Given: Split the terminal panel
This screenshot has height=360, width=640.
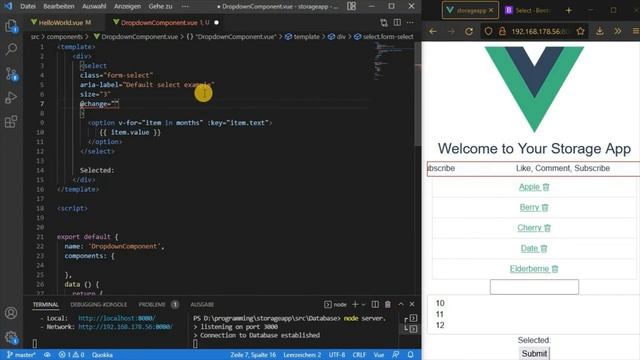Looking at the screenshot, I should pyautogui.click(x=375, y=304).
